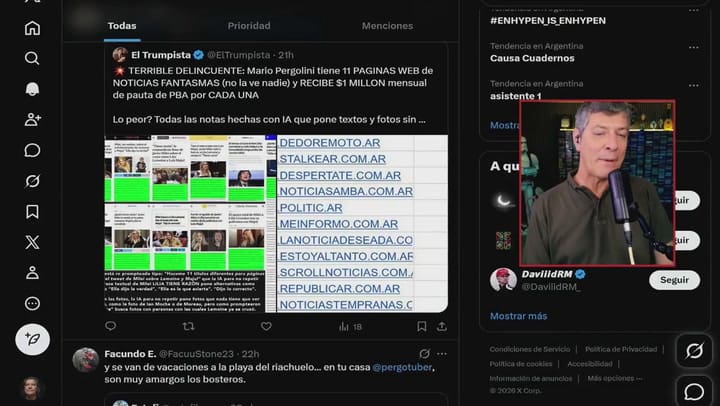Open the account avatar at sidebar bottom

pyautogui.click(x=31, y=388)
